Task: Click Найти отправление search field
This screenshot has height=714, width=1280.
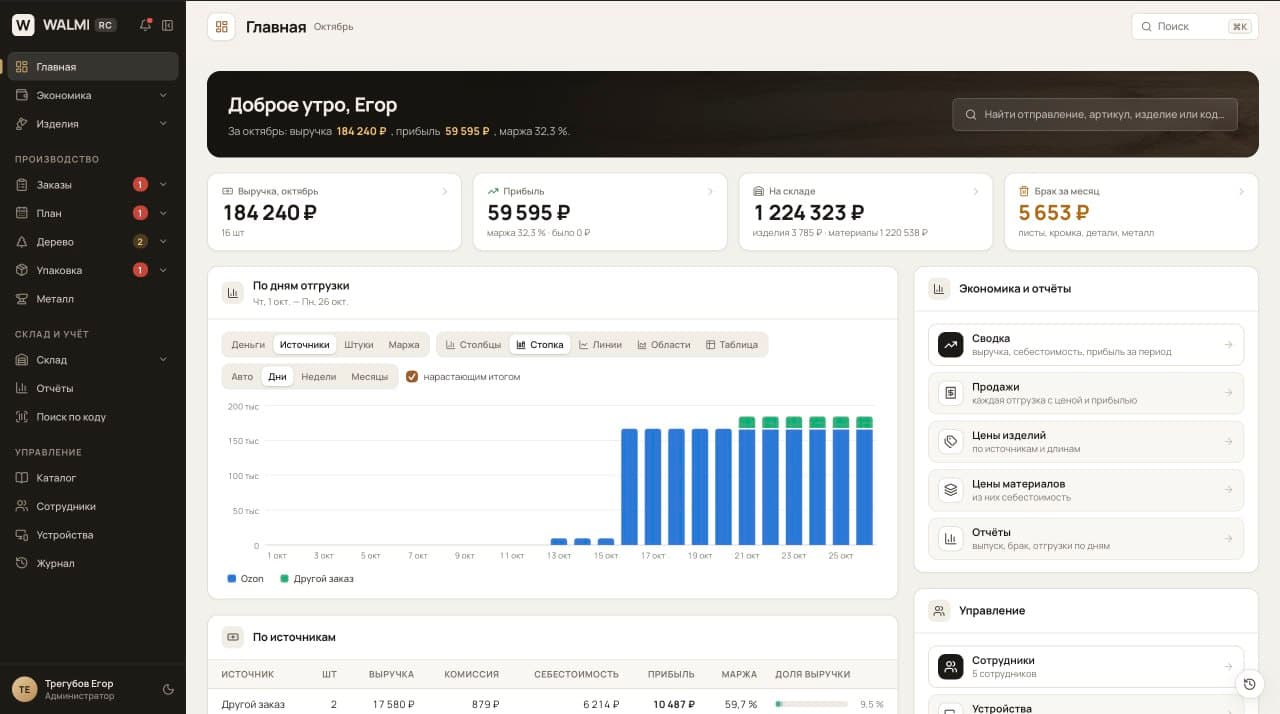Action: pyautogui.click(x=1095, y=115)
